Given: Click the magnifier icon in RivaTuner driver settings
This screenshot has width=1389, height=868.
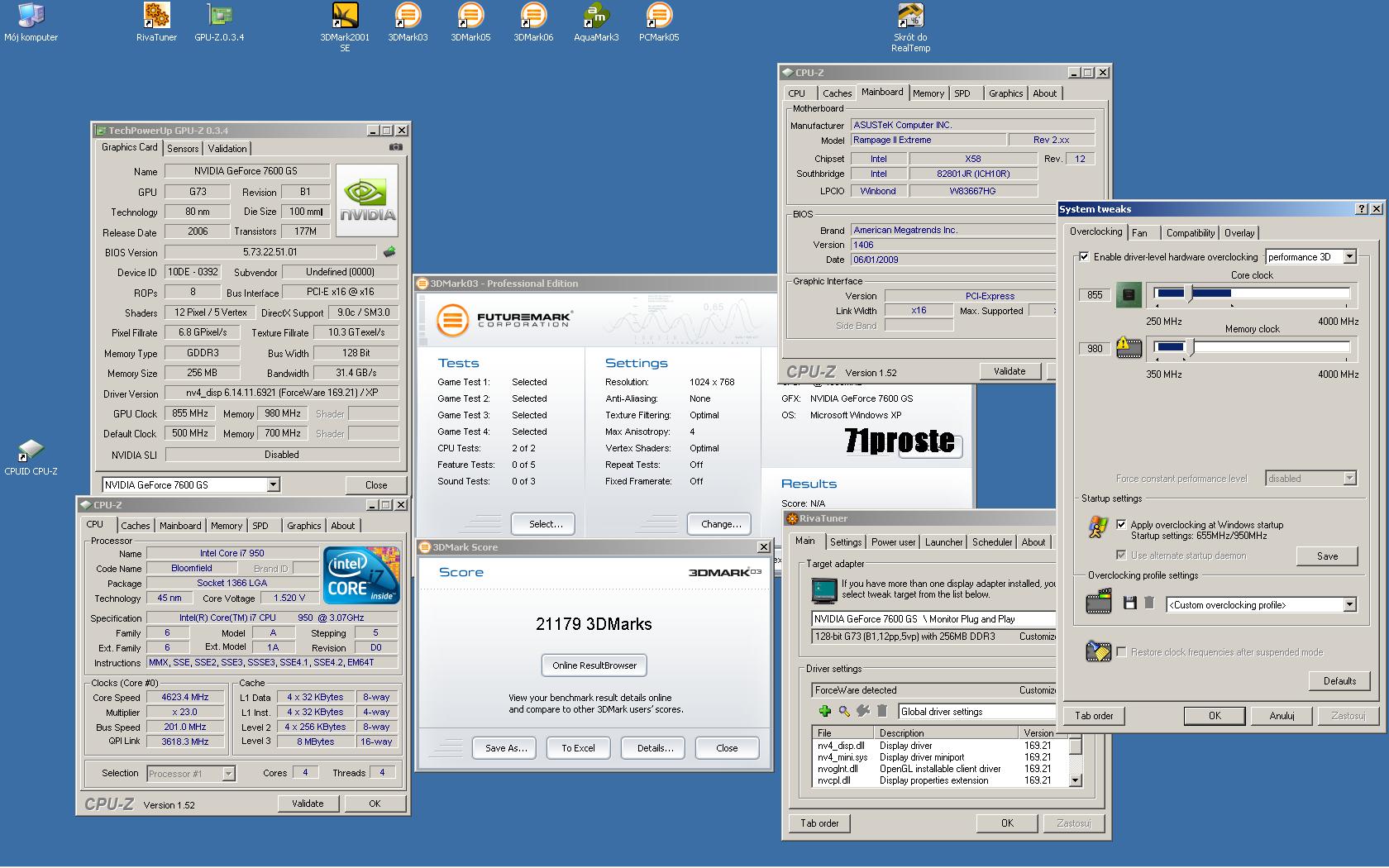Looking at the screenshot, I should pos(843,711).
